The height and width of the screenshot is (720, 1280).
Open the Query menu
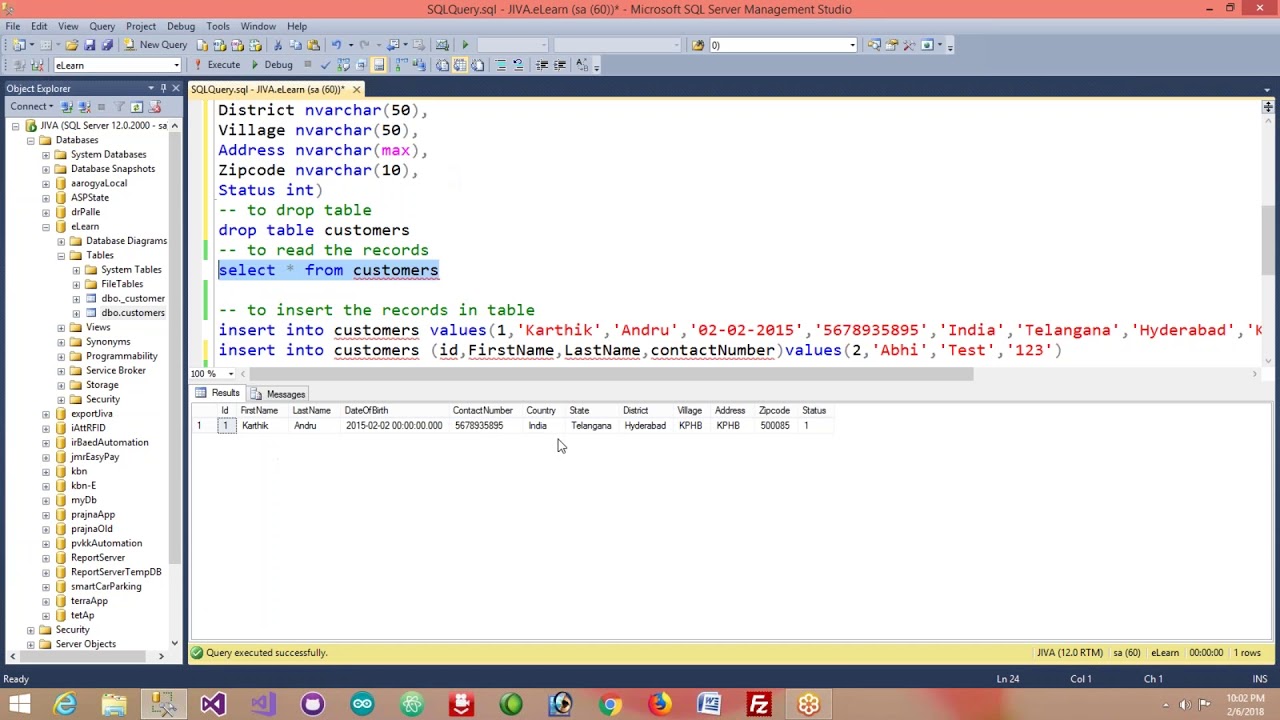[102, 26]
